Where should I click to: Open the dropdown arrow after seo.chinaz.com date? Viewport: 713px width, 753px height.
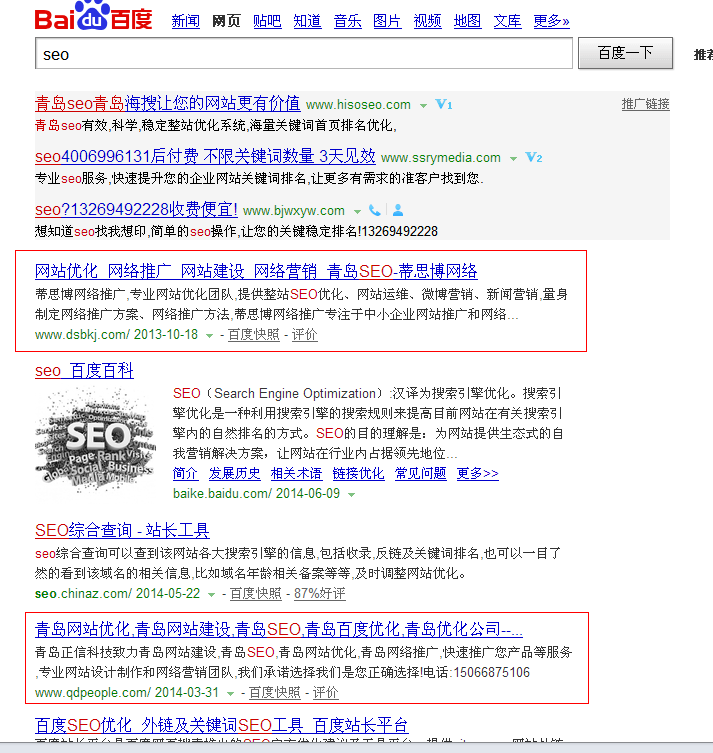(211, 595)
